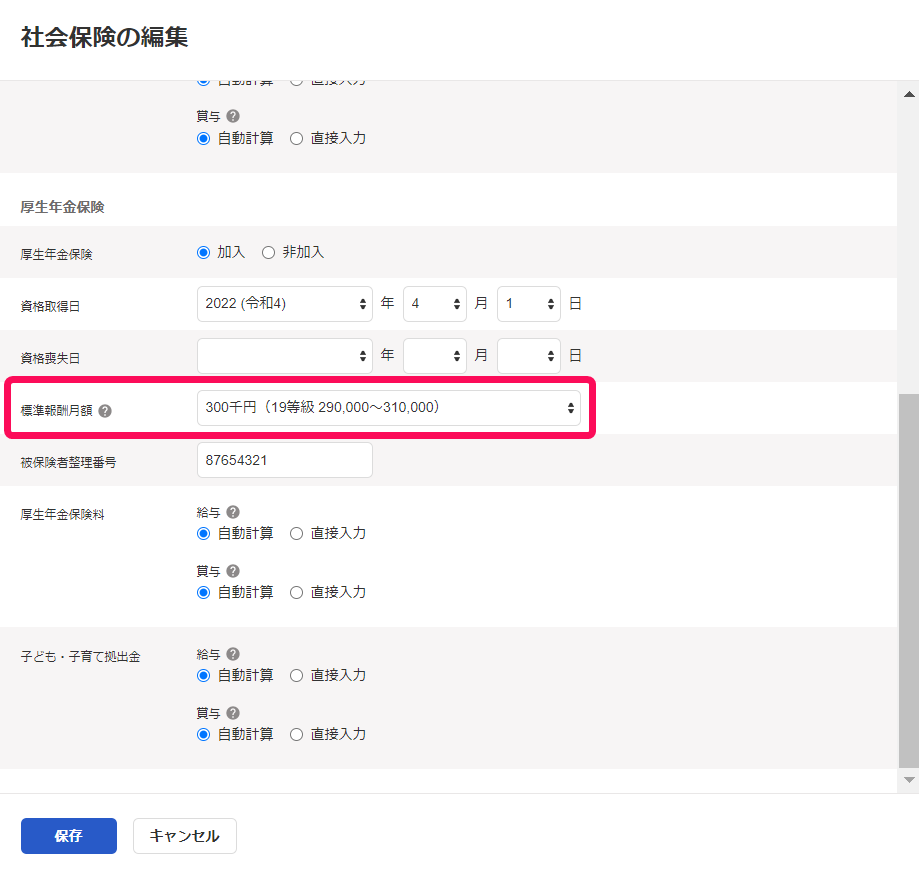The image size is (919, 875).
Task: Click 被保険者整理番号 field 87654321
Action: click(x=285, y=460)
